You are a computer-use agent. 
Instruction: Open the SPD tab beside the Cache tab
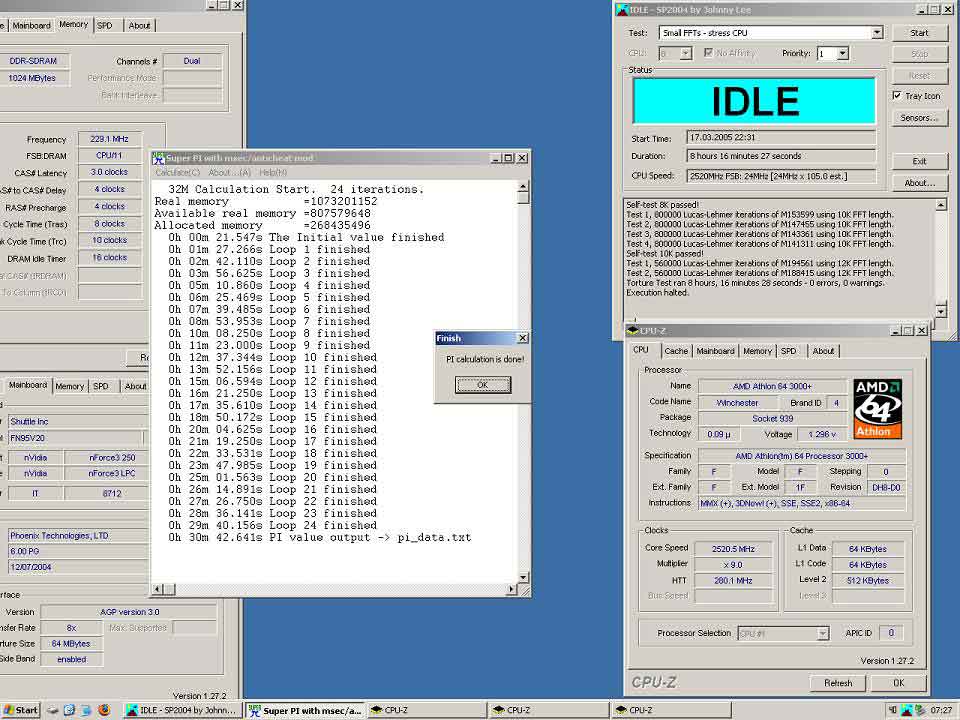click(789, 351)
